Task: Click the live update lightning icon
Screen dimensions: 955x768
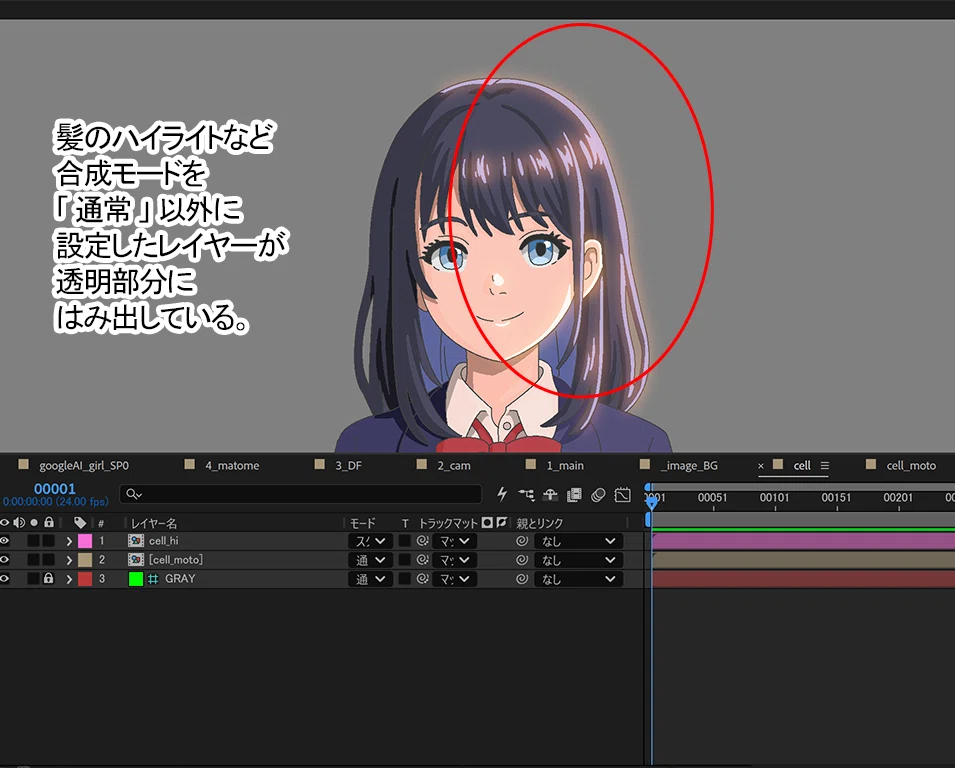Action: point(502,494)
